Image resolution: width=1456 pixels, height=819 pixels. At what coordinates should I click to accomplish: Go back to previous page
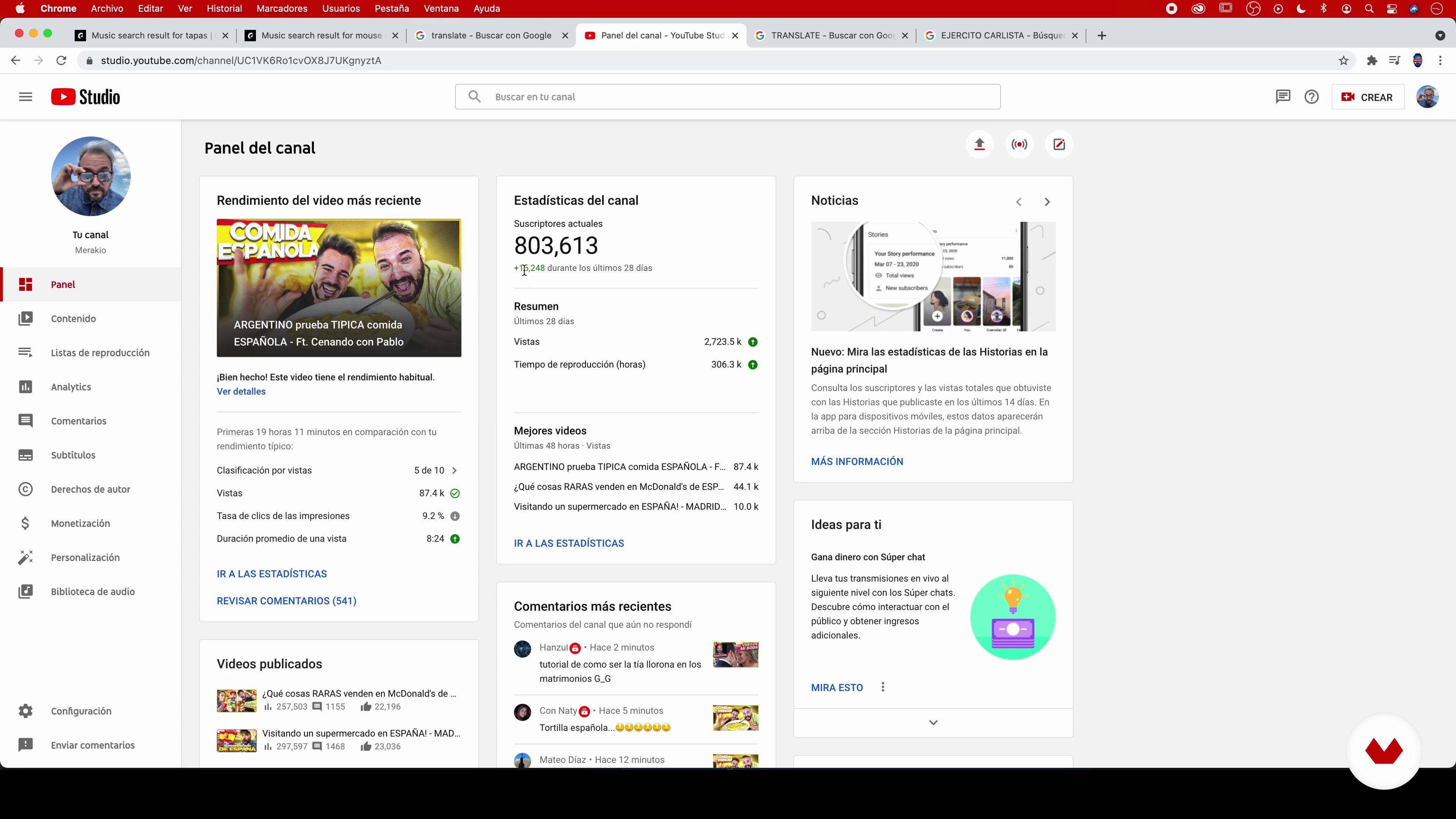pos(15,61)
